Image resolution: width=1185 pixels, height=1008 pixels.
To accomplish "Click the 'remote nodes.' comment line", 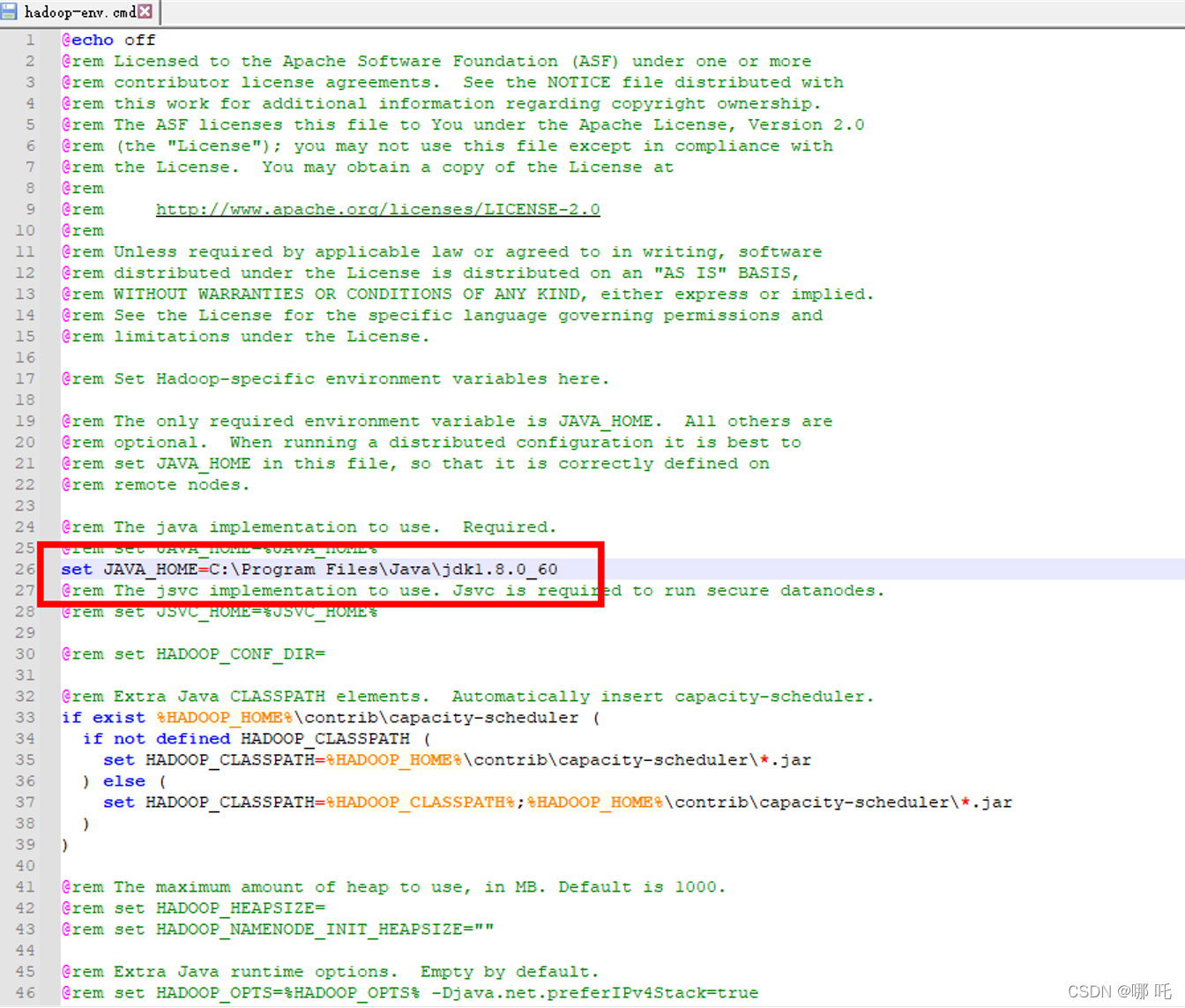I will [x=155, y=484].
